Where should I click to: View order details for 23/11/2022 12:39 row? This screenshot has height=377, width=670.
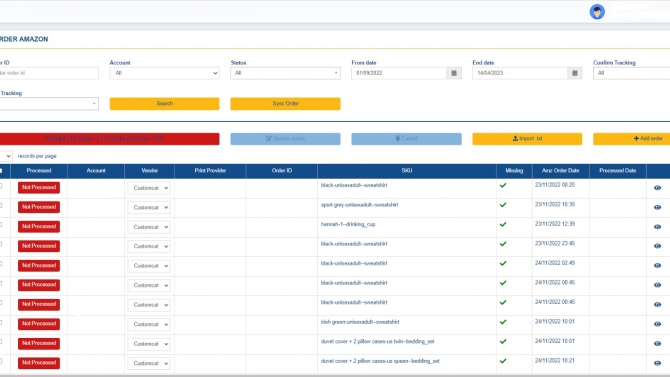[x=657, y=227]
